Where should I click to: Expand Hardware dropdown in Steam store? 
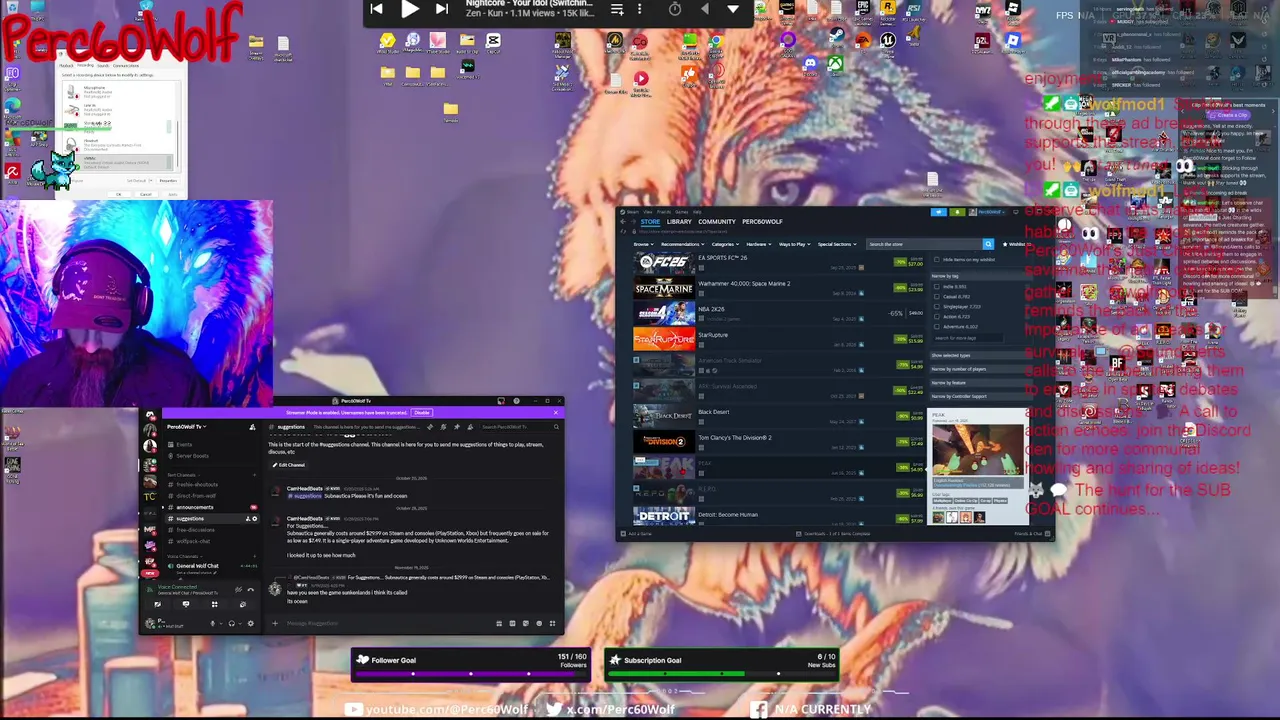coord(759,244)
